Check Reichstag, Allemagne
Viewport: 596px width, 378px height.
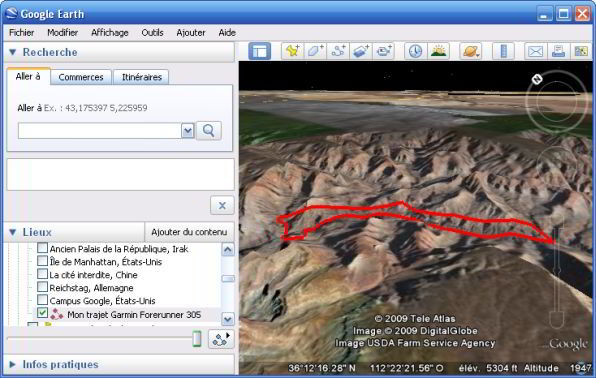click(x=43, y=287)
